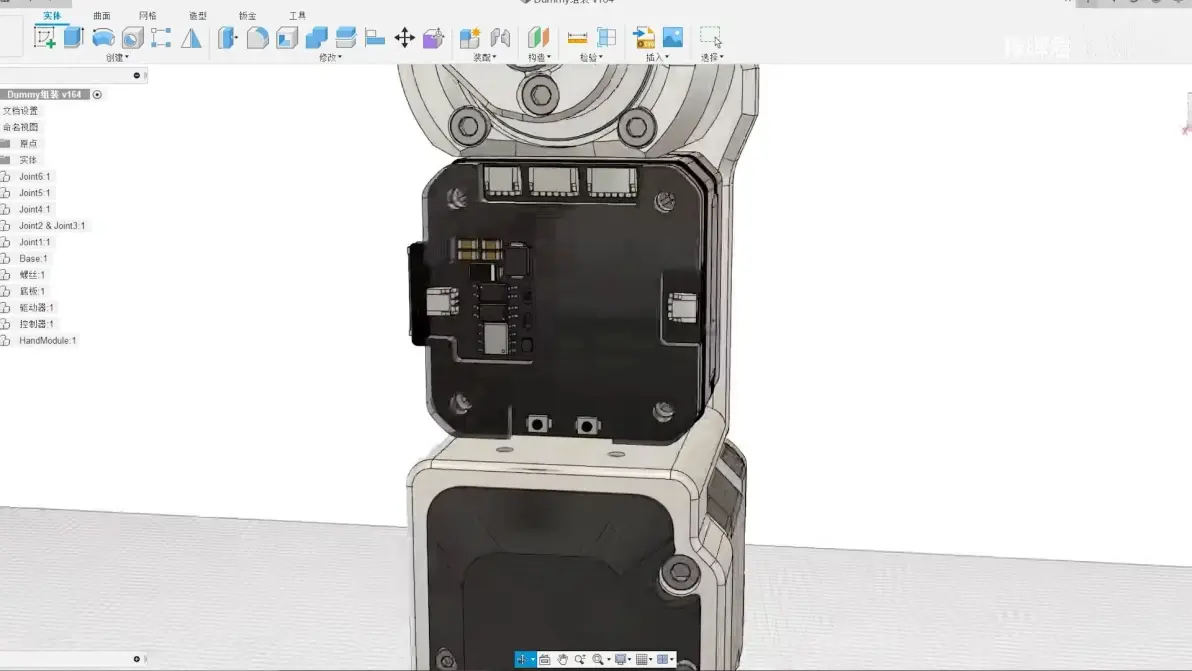Open the Viewports dropdown arrow
Viewport: 1192px width, 671px height.
pyautogui.click(x=671, y=660)
